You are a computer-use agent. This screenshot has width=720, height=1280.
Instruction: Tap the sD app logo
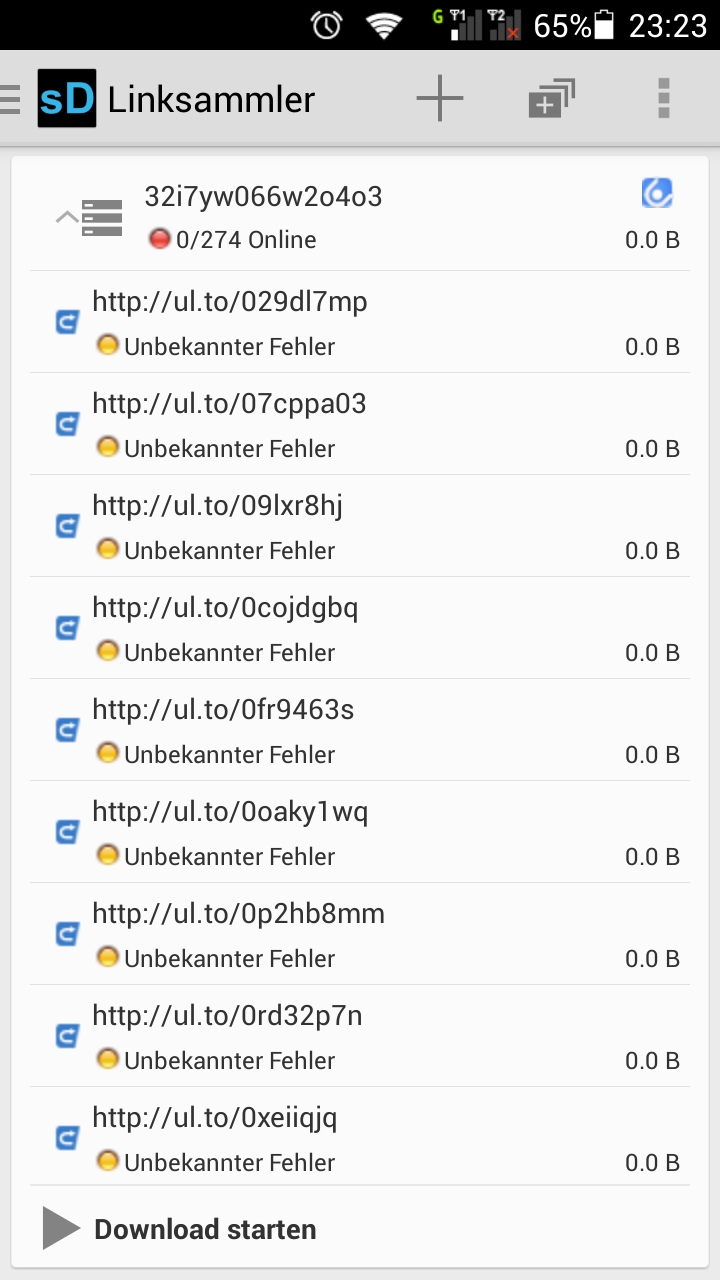pyautogui.click(x=67, y=99)
